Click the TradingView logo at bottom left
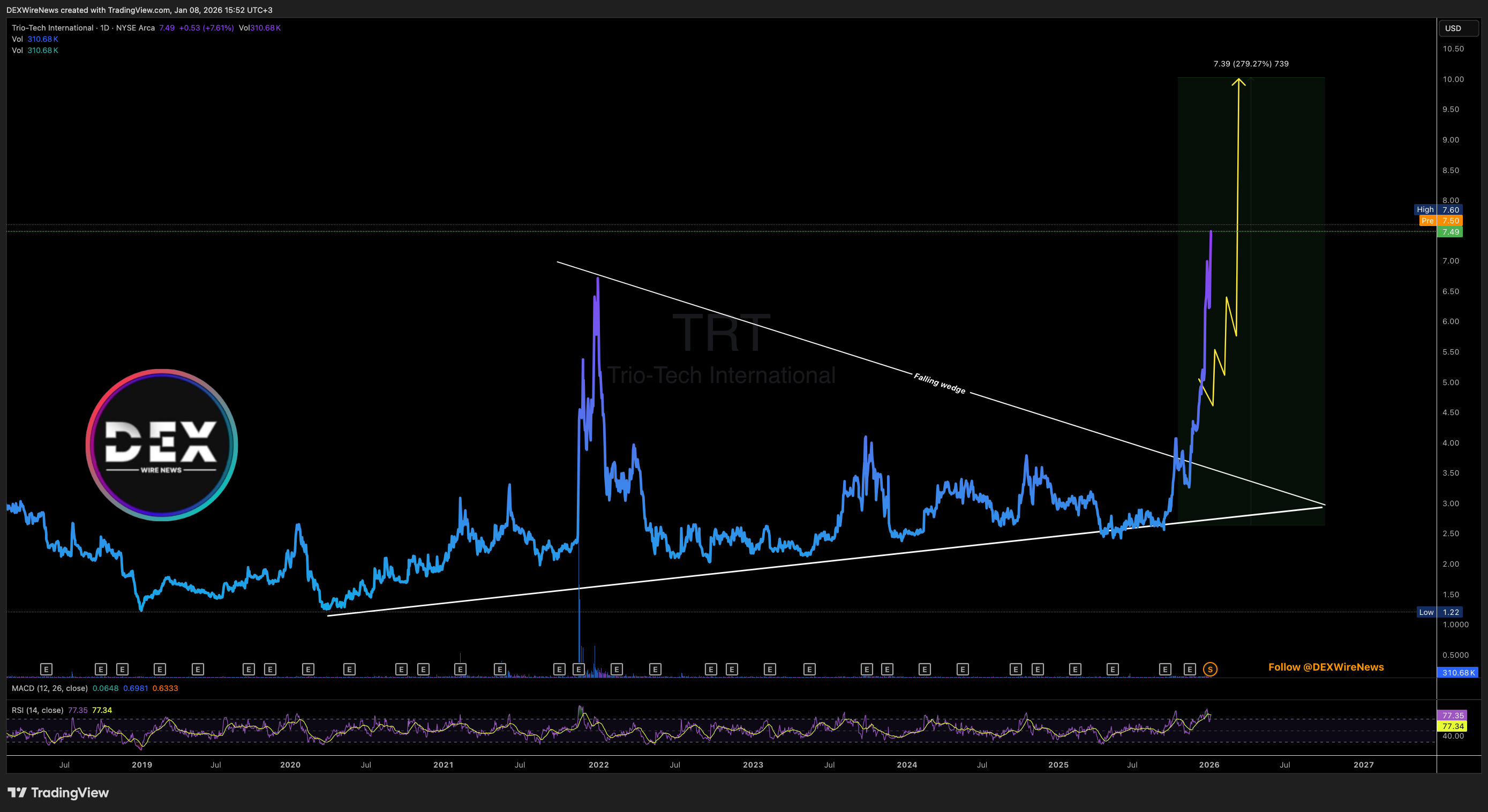The width and height of the screenshot is (1488, 812). (x=58, y=792)
